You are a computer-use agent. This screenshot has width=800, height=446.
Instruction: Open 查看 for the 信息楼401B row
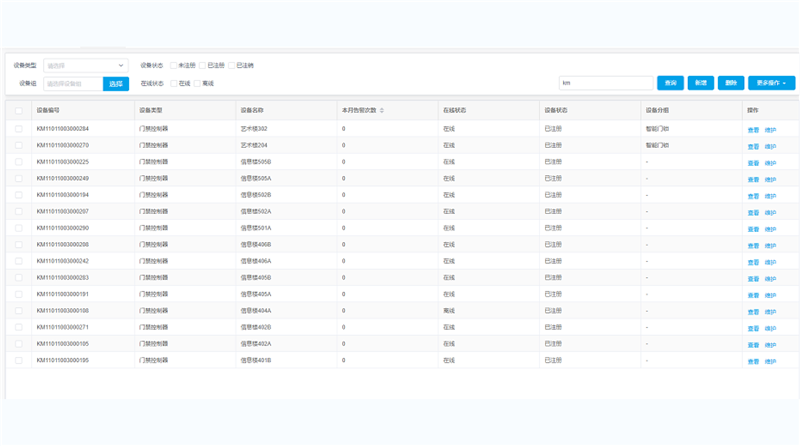point(754,361)
